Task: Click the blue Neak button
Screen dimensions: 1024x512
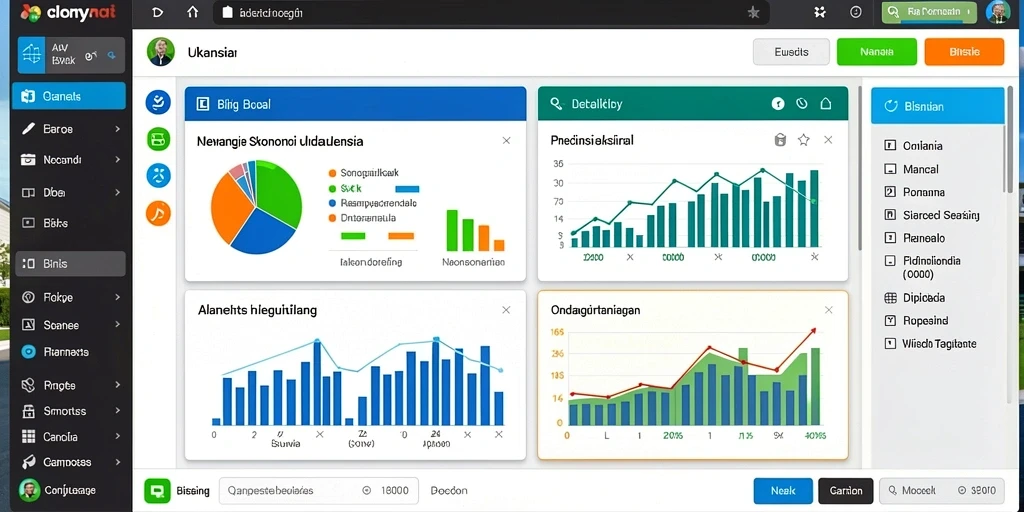Action: pos(783,490)
